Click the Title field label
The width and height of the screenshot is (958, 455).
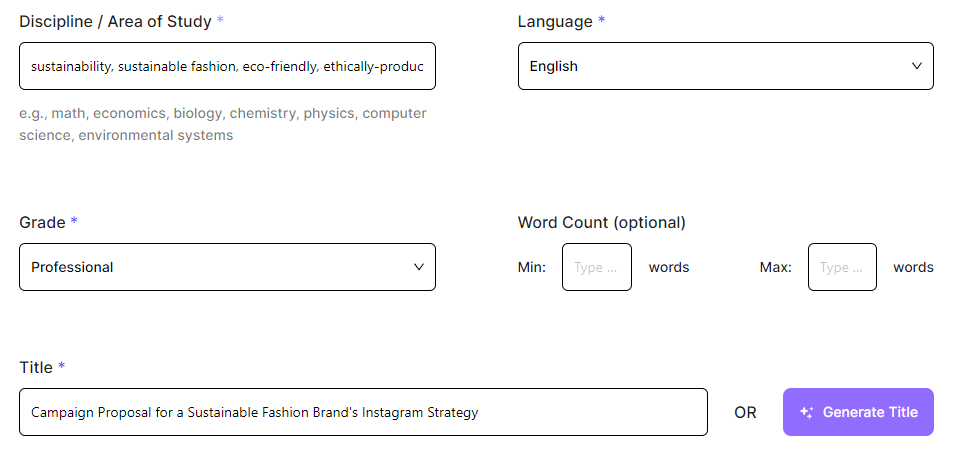[36, 367]
